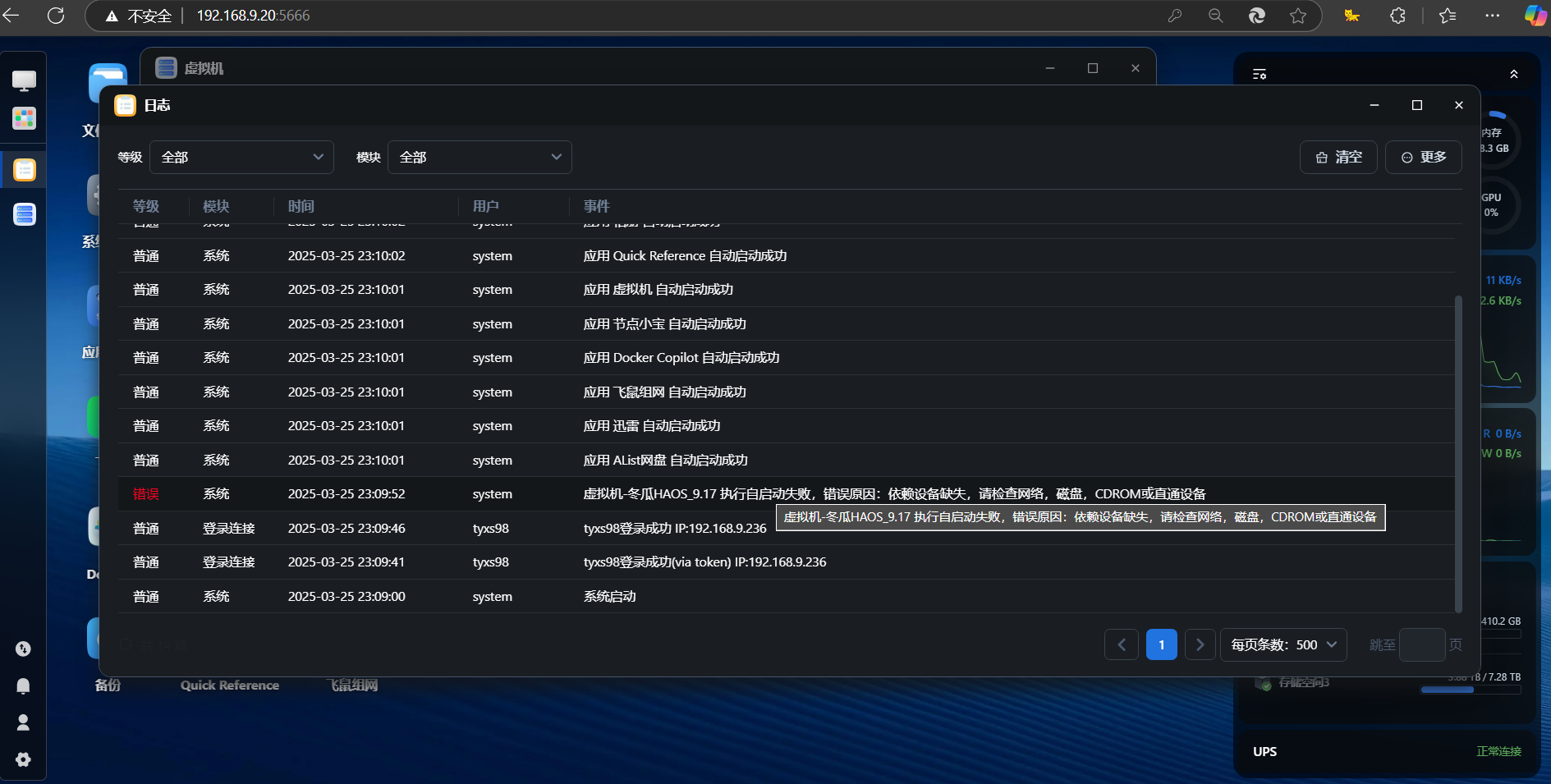Click the browser address bar URL

[253, 16]
